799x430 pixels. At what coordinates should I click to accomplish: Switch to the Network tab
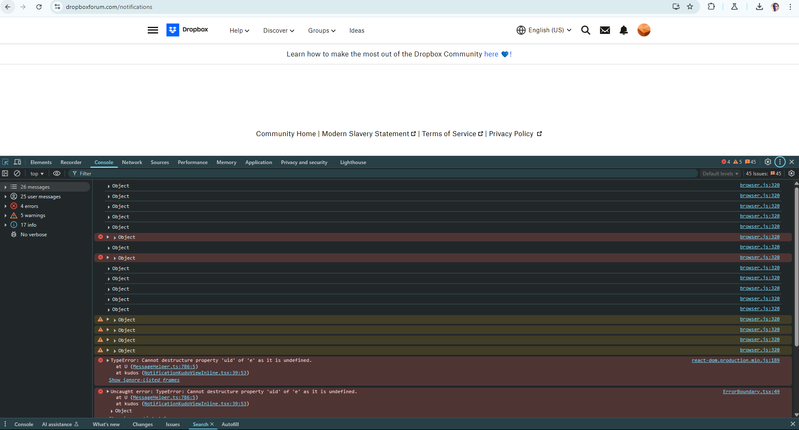point(132,162)
